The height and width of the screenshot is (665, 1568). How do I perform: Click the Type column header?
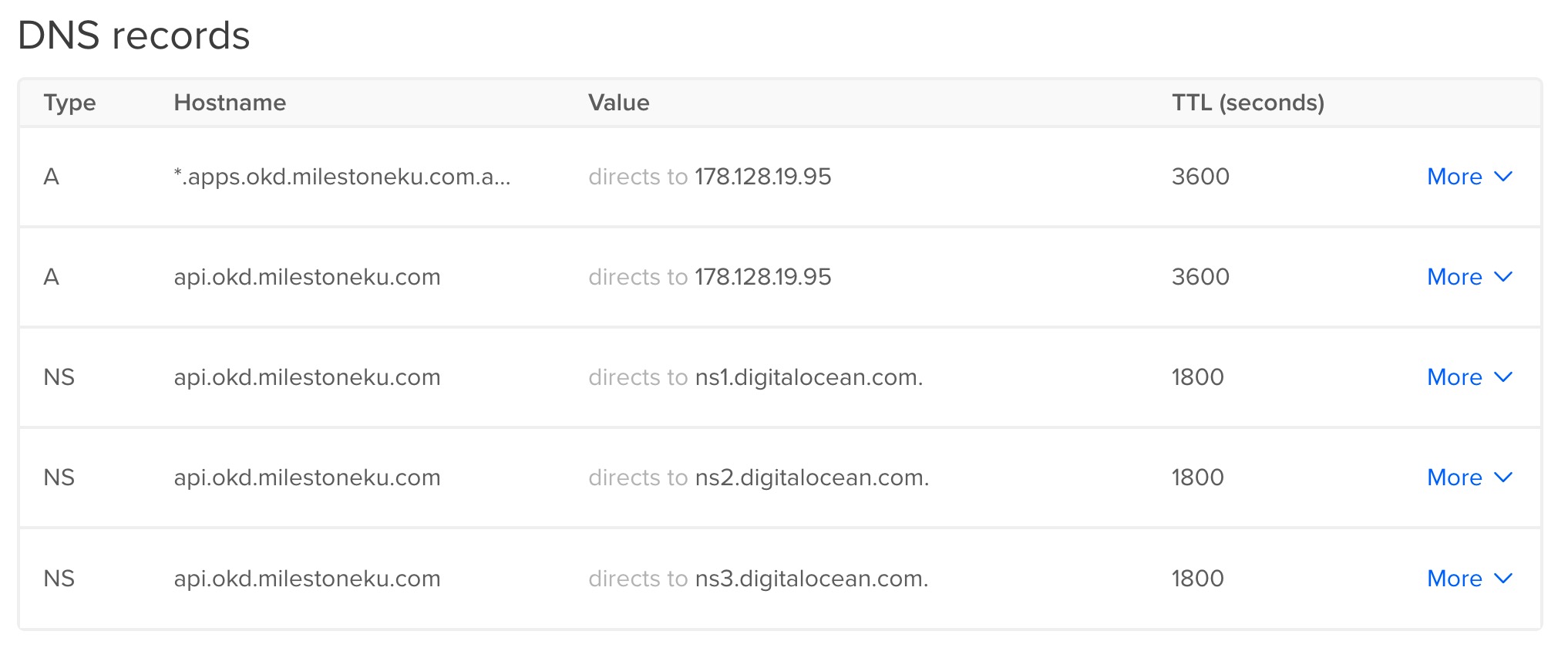click(x=69, y=103)
